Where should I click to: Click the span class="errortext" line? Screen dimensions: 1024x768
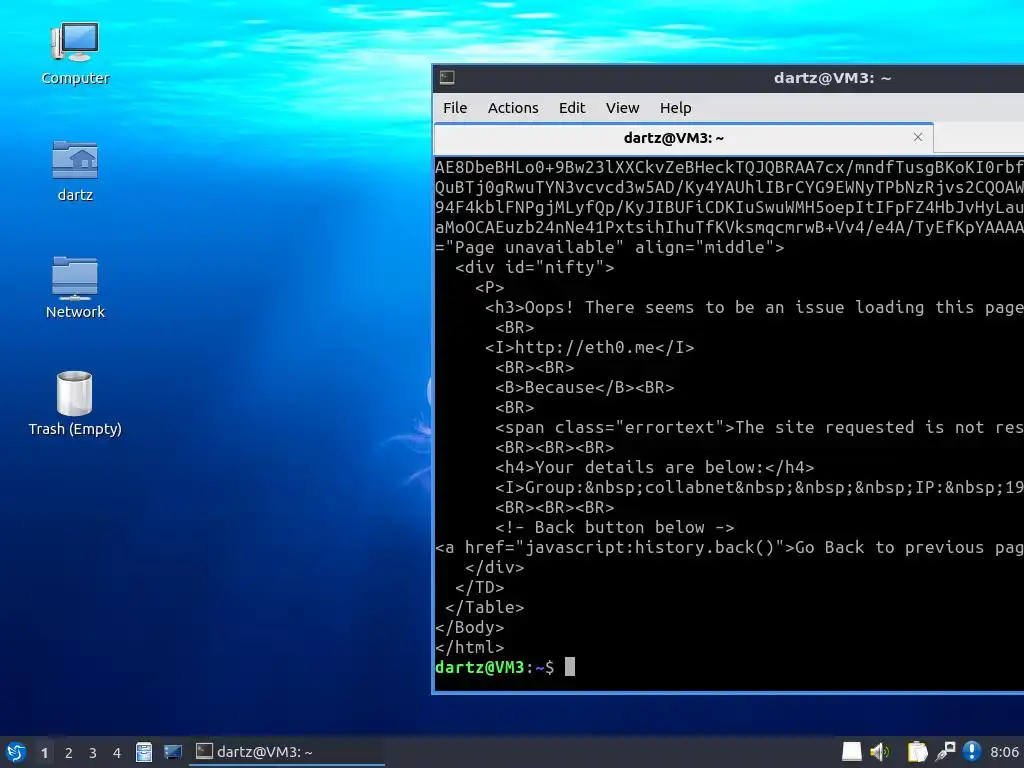pos(760,428)
